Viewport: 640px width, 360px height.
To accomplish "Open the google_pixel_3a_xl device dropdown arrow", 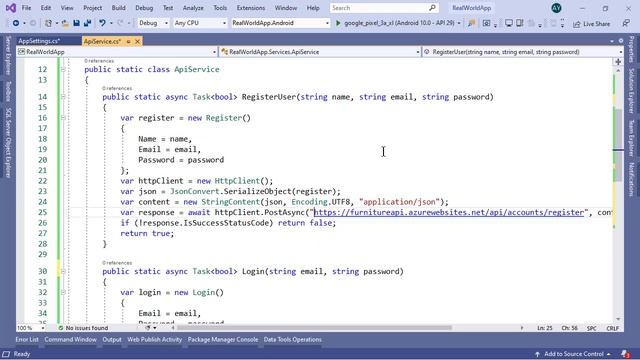I will (x=459, y=23).
